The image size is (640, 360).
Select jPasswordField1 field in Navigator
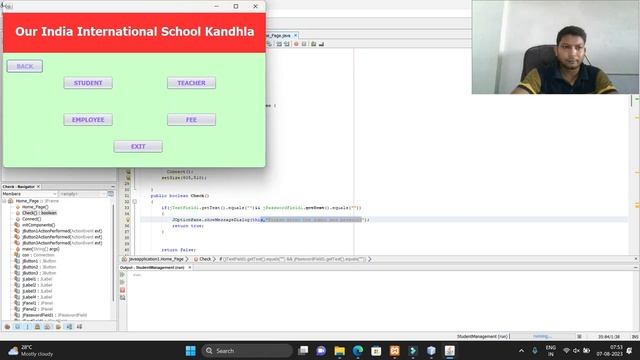(x=54, y=315)
